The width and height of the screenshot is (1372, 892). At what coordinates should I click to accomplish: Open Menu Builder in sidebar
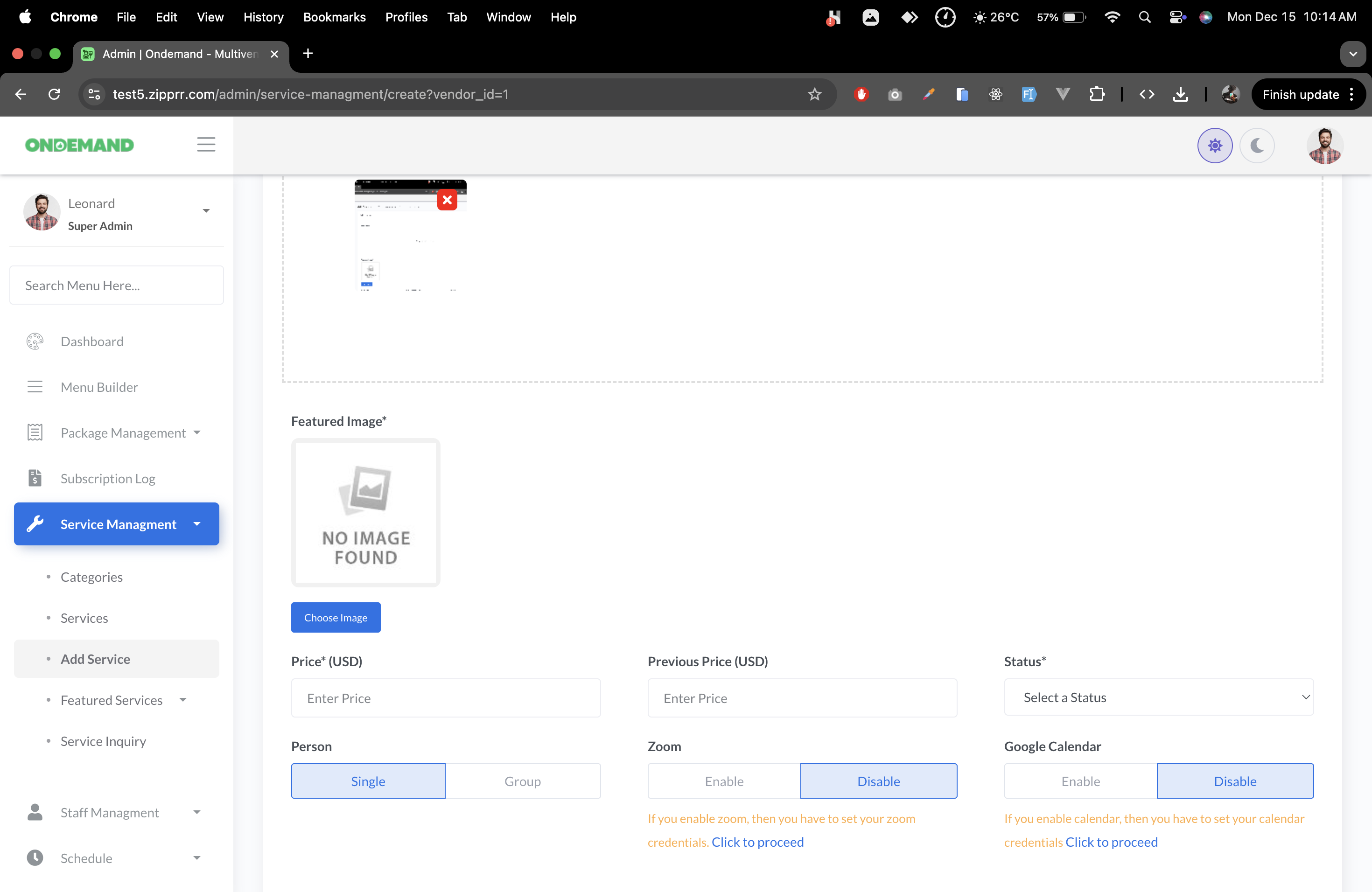point(99,387)
